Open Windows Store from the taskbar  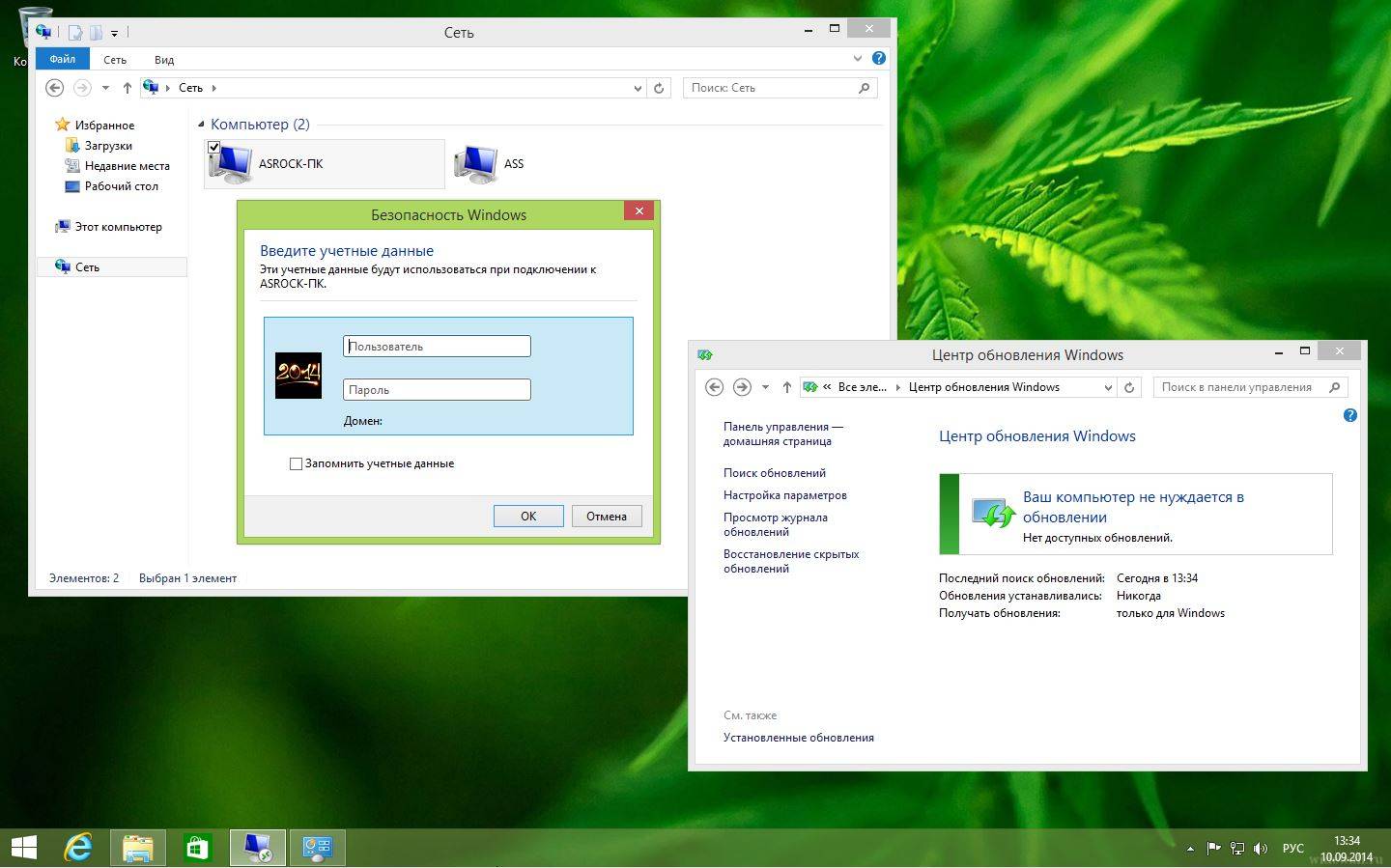click(x=197, y=848)
